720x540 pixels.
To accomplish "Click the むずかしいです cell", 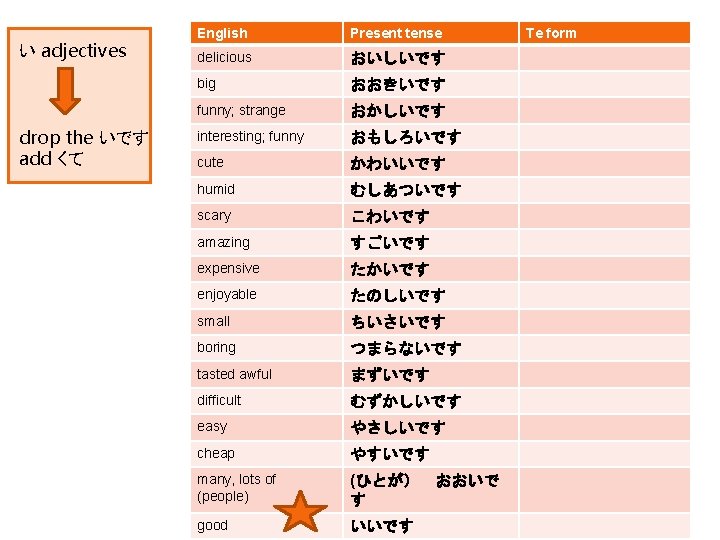I will (x=431, y=401).
